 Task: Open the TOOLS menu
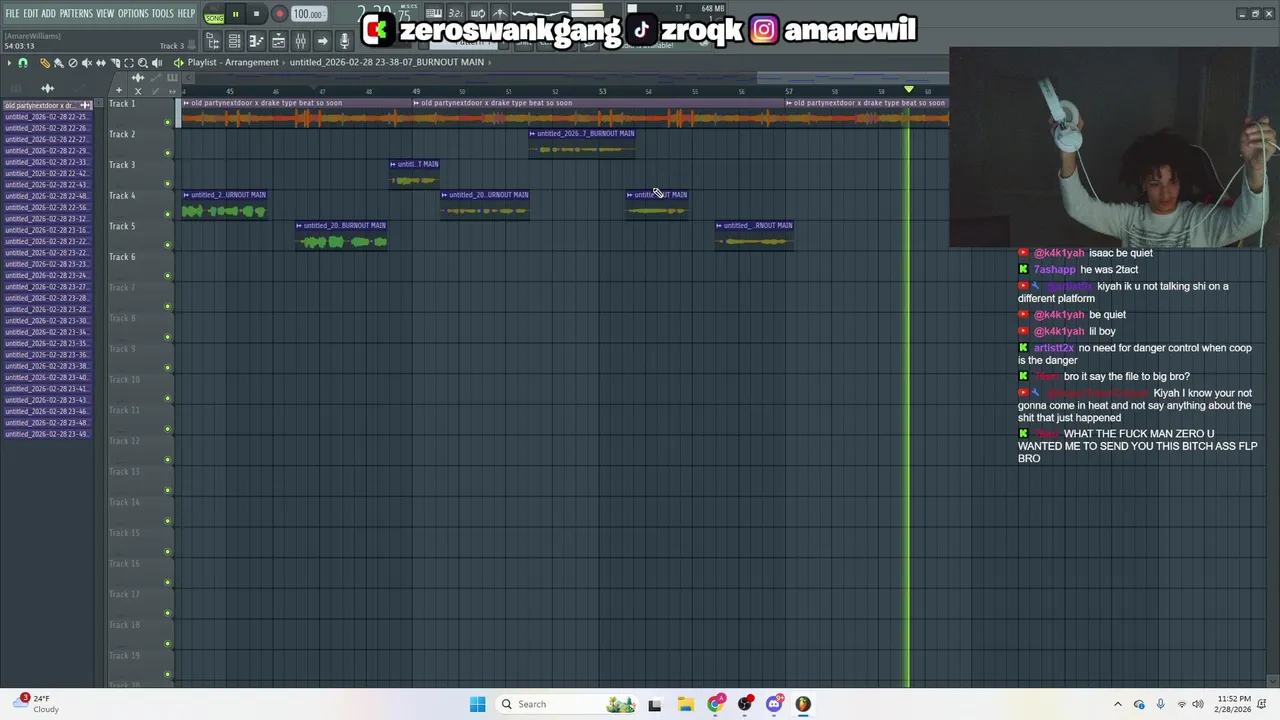[163, 14]
